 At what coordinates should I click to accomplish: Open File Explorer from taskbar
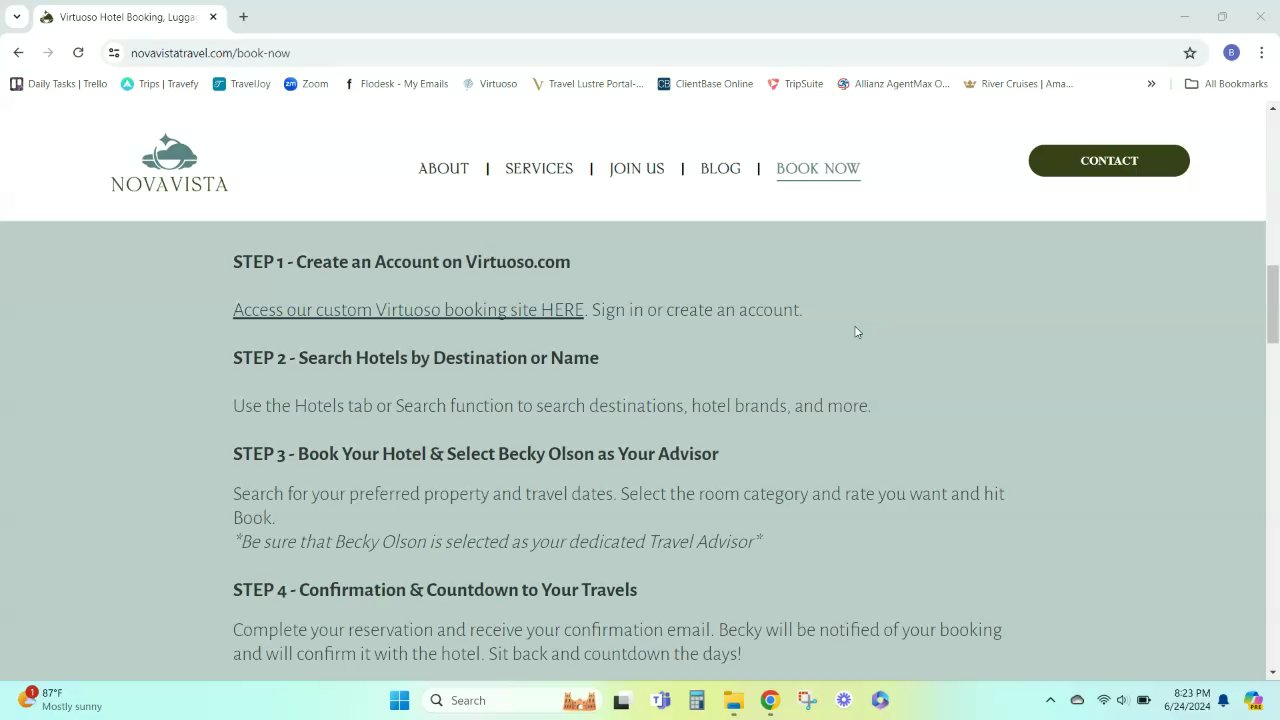733,700
